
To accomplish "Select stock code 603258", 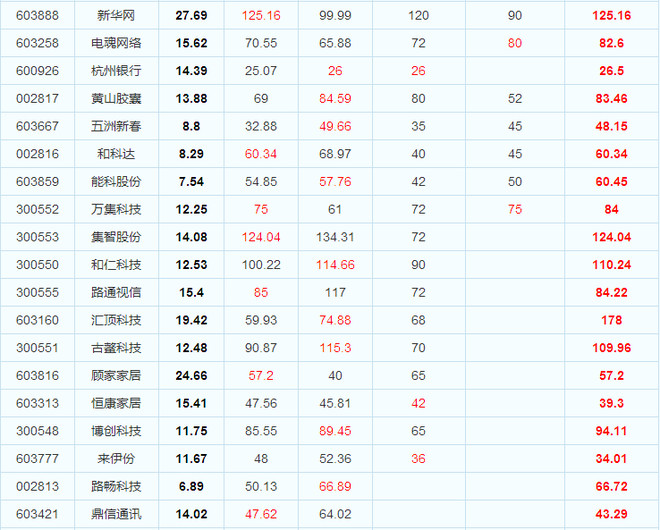I will click(x=37, y=43).
